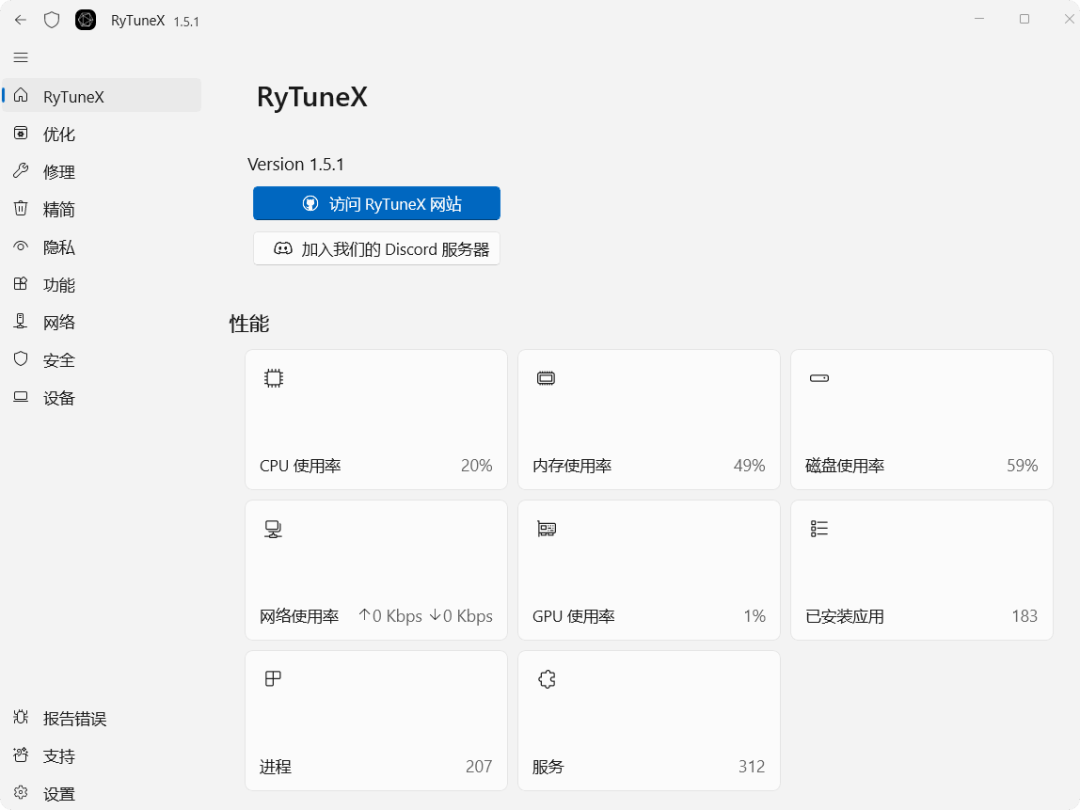The image size is (1080, 810).
Task: Open the 服务 services card
Action: [648, 720]
